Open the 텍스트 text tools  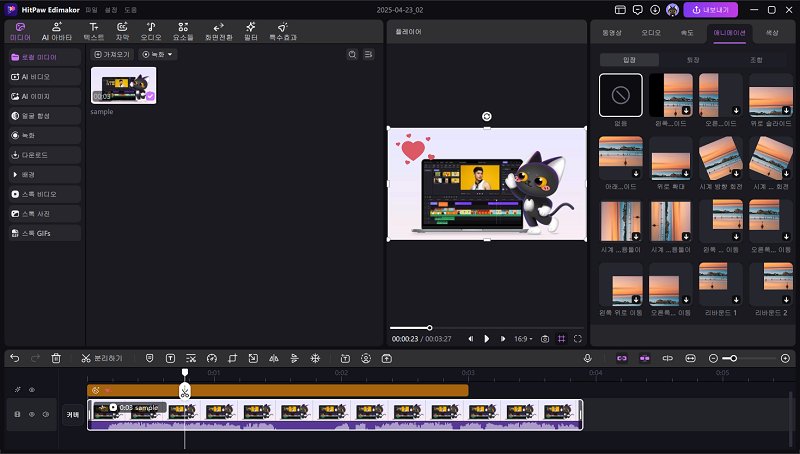click(x=94, y=32)
